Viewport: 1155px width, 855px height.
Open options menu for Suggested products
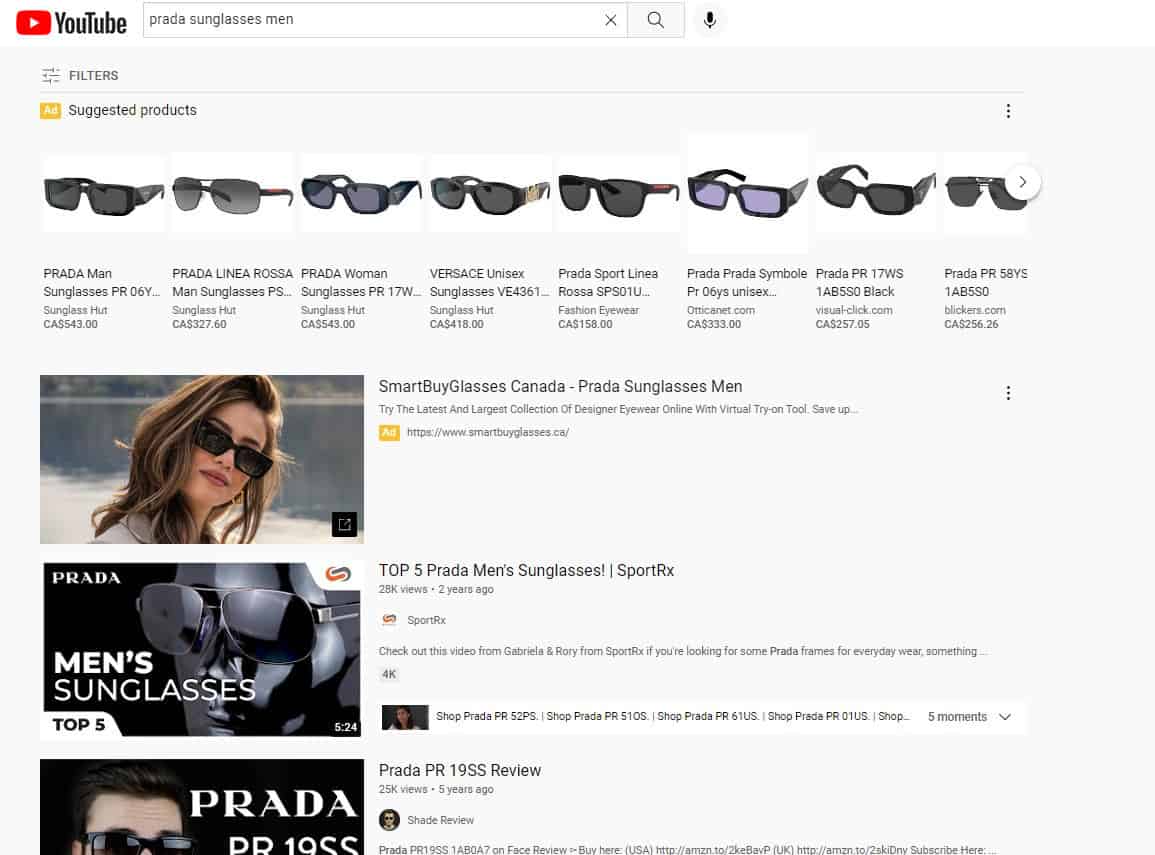[1008, 110]
